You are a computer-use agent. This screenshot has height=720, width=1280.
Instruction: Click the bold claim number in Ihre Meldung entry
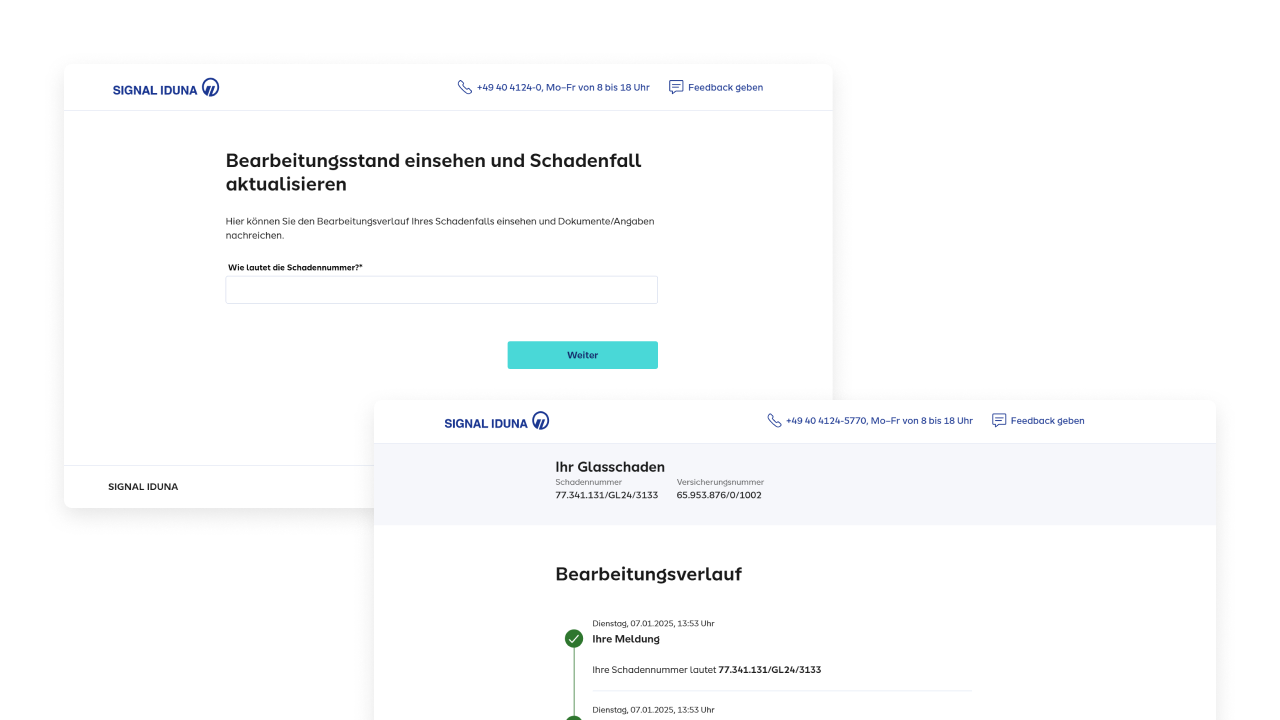coord(769,670)
